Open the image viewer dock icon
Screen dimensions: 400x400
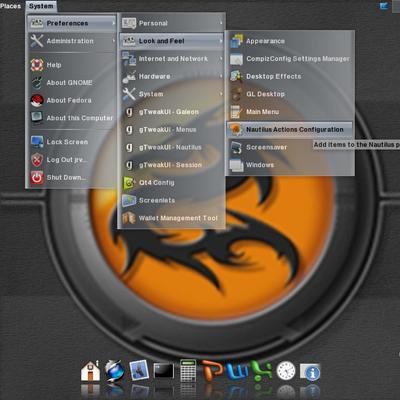[139, 370]
